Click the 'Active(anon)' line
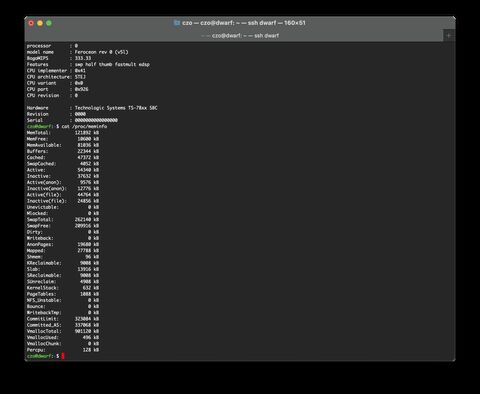The height and width of the screenshot is (394, 480). 63,182
